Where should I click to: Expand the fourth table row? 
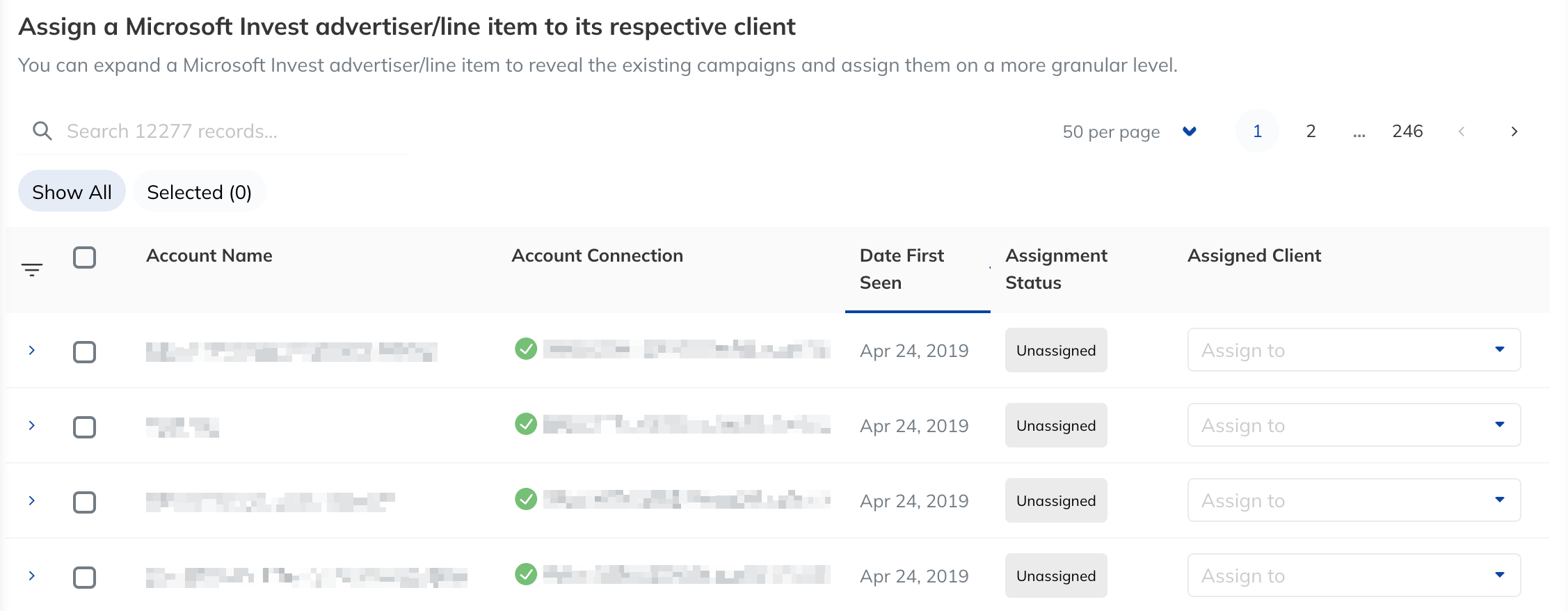31,576
